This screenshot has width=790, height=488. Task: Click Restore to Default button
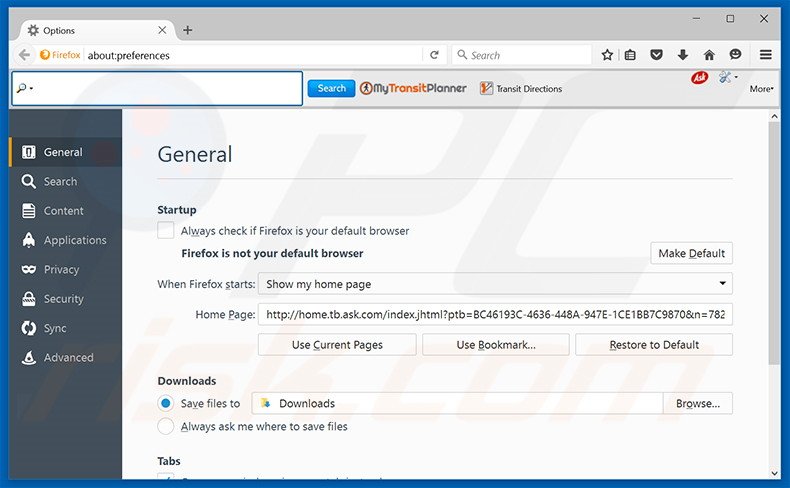click(654, 345)
